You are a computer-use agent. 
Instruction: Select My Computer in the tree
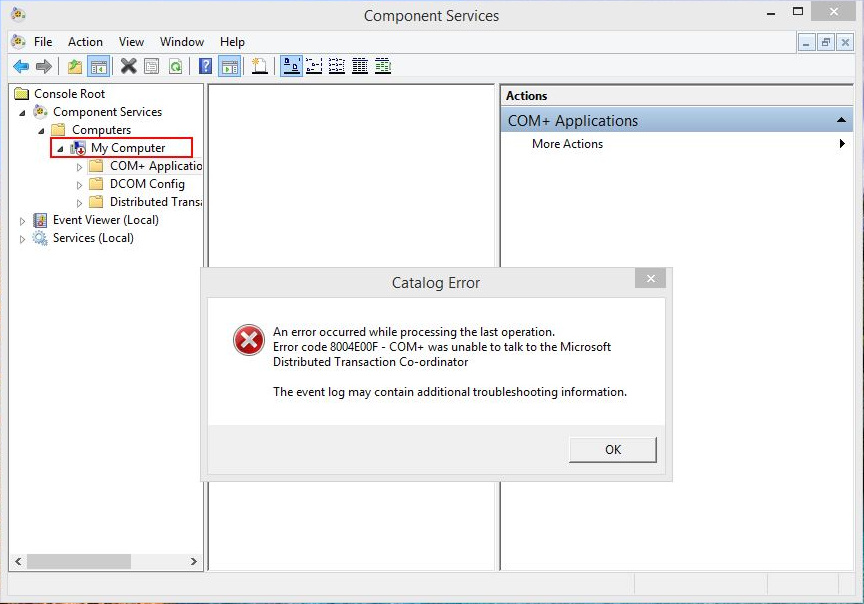click(128, 148)
